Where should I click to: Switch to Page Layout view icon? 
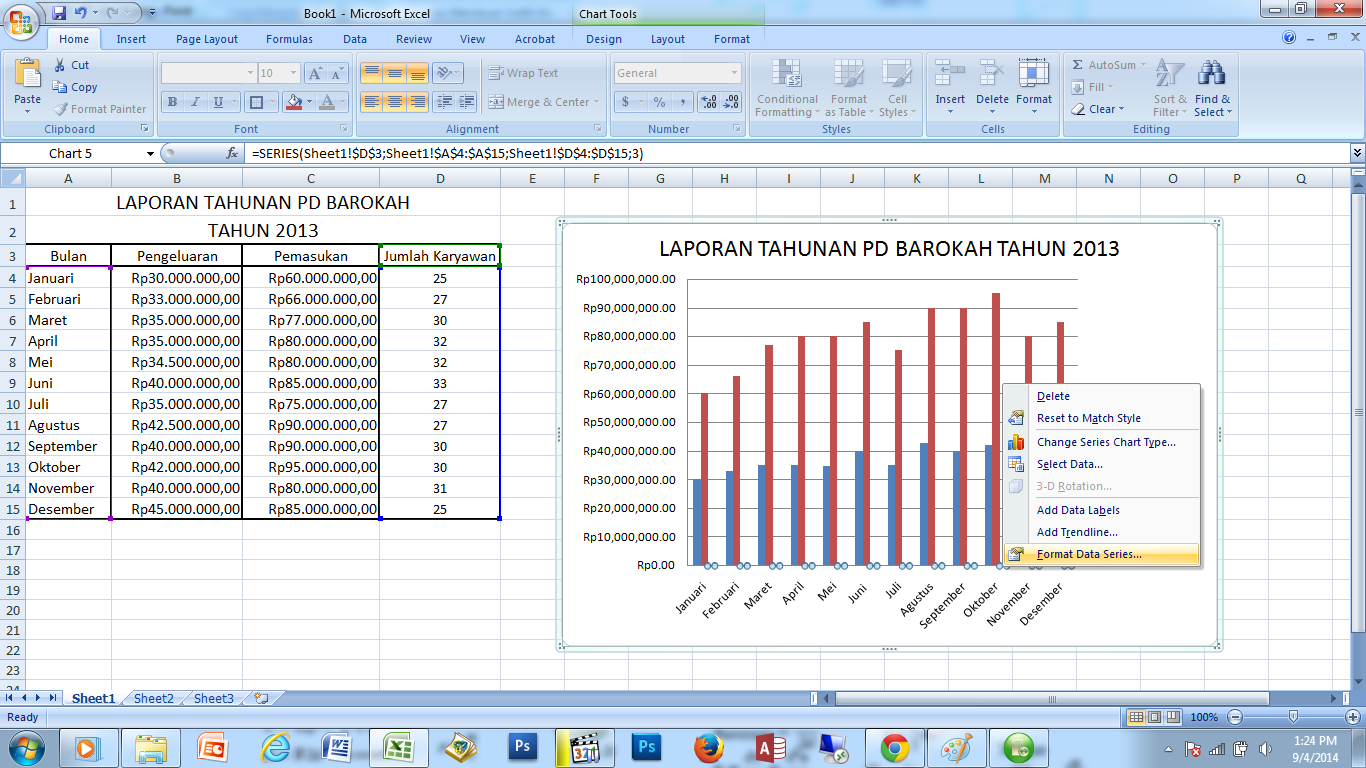(1156, 717)
